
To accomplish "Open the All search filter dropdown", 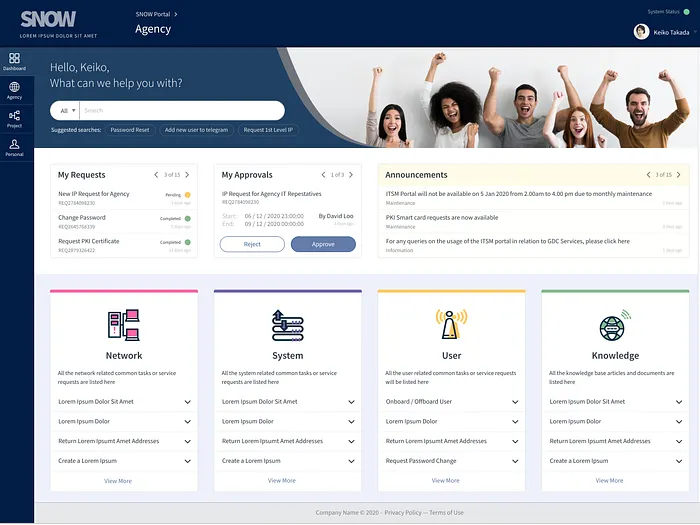I will tap(68, 110).
